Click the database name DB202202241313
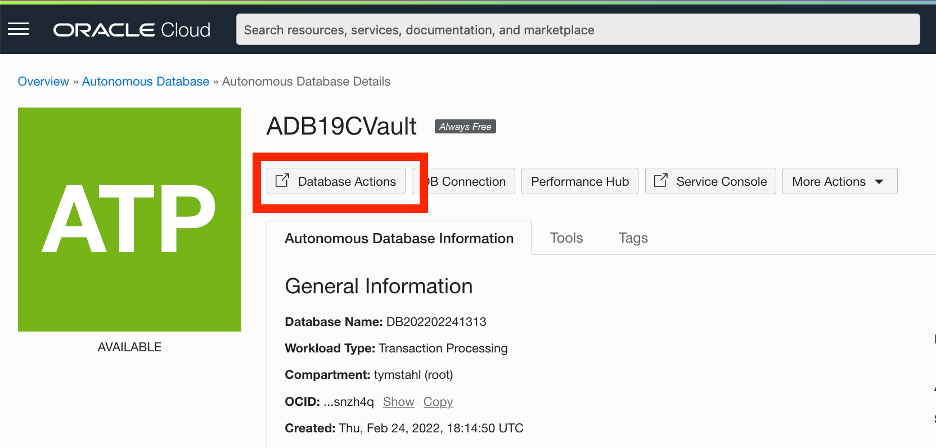Viewport: 936px width, 448px height. (436, 322)
